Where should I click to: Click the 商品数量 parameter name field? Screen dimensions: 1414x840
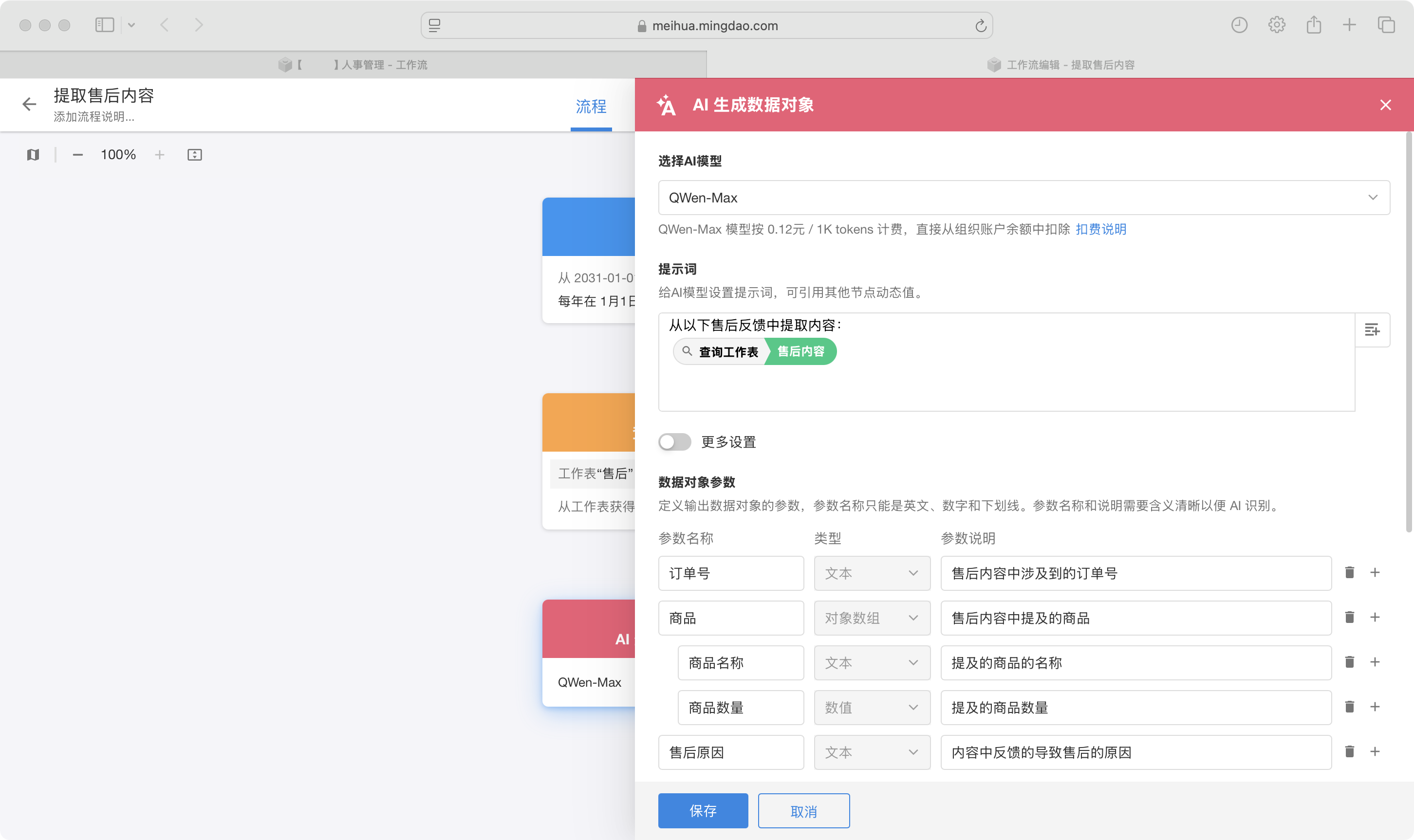[x=741, y=708]
